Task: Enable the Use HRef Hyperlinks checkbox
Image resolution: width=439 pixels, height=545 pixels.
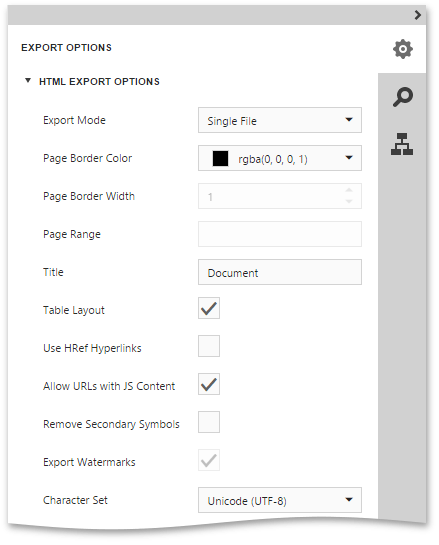Action: pos(209,346)
